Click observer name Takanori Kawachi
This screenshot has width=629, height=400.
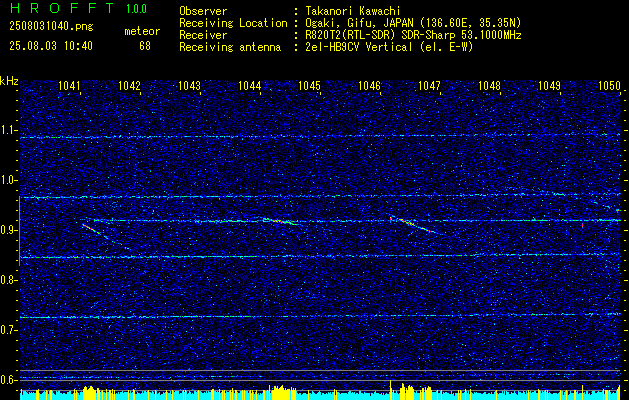[x=353, y=11]
